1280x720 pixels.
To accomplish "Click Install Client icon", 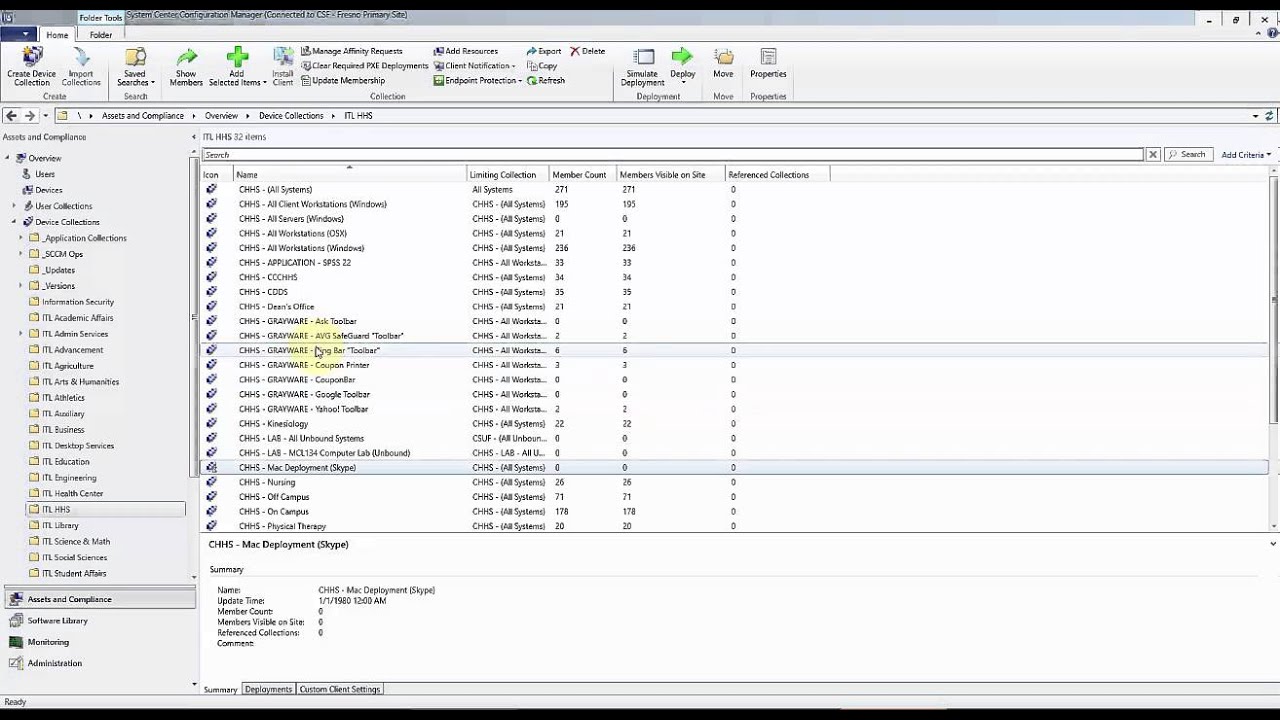I will (x=283, y=66).
